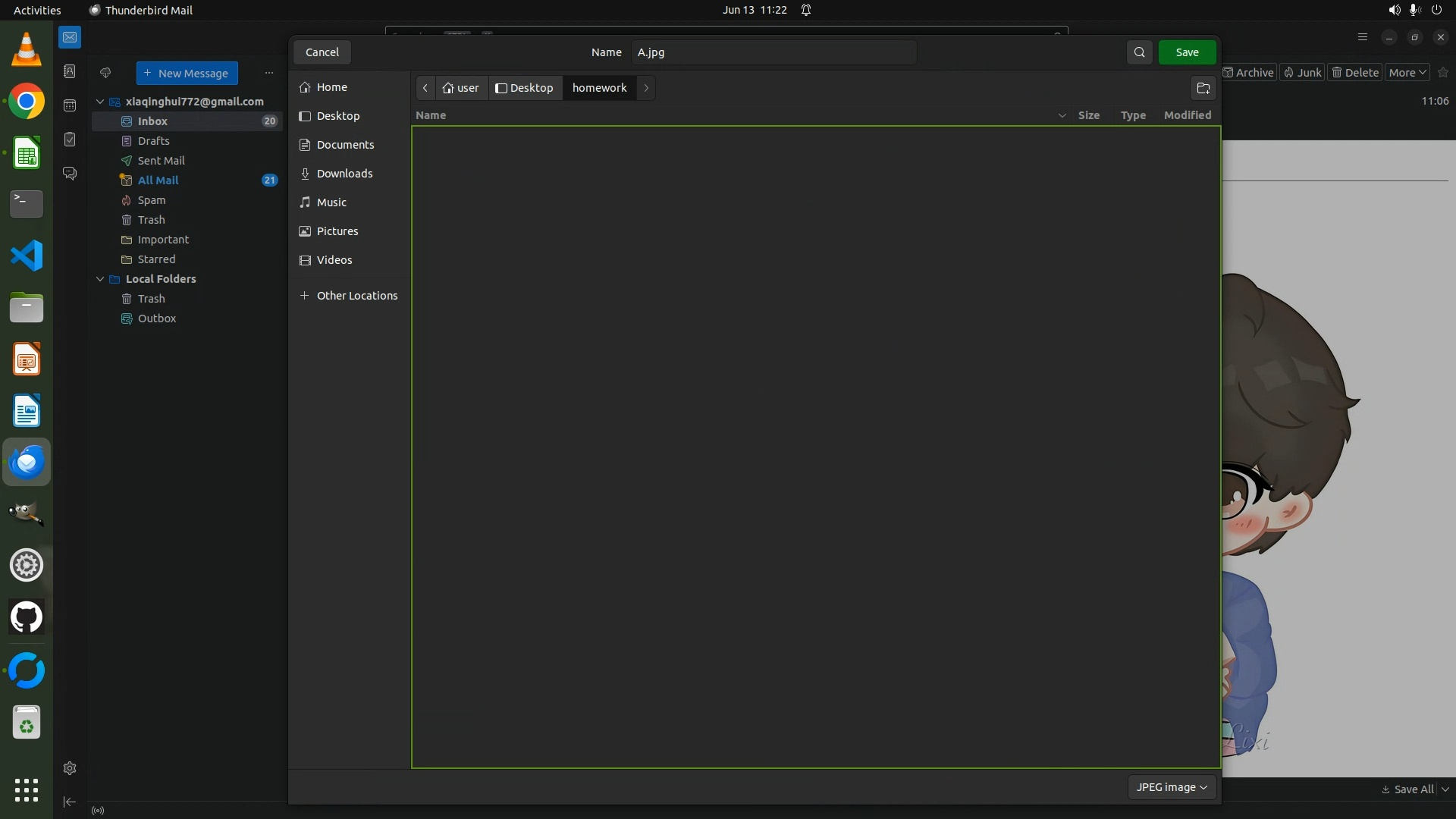The width and height of the screenshot is (1456, 819).
Task: Open Google Chrome from the dock
Action: click(27, 102)
